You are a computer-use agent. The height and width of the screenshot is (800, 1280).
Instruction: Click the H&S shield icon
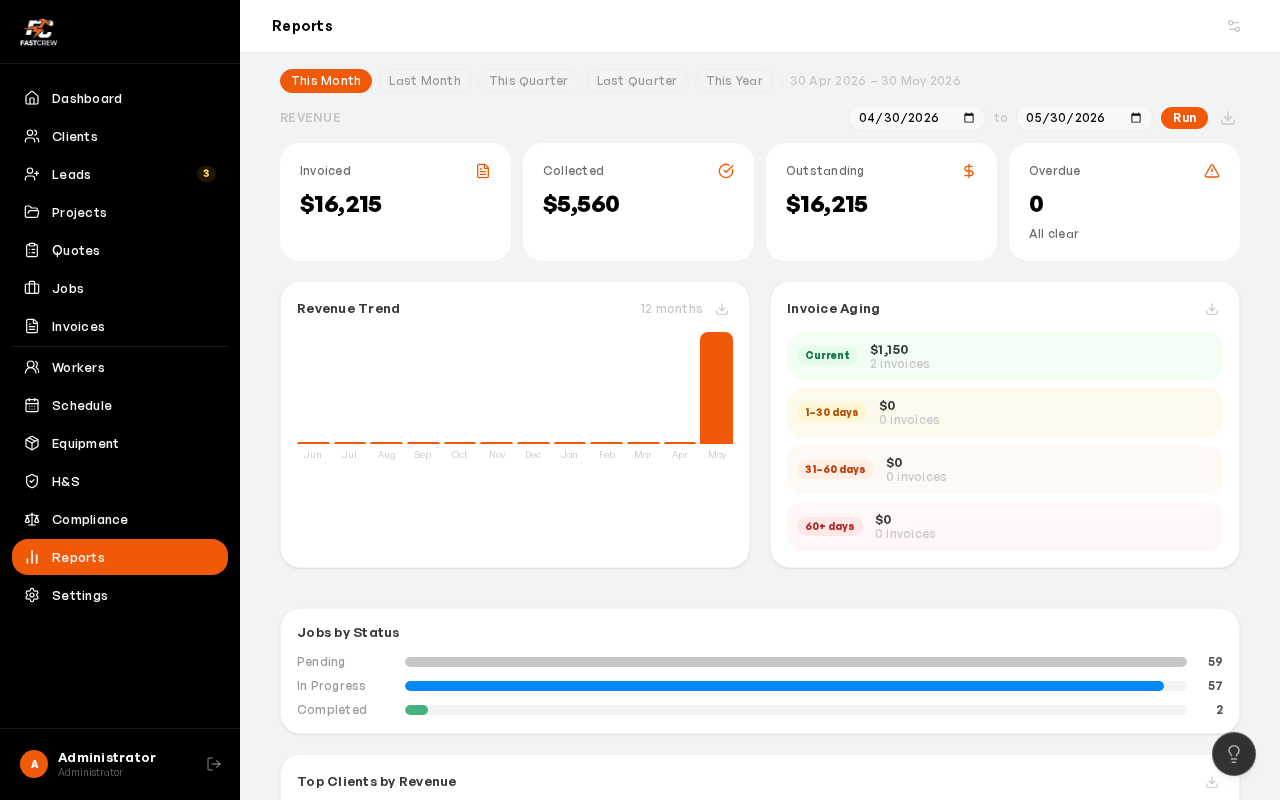32,481
